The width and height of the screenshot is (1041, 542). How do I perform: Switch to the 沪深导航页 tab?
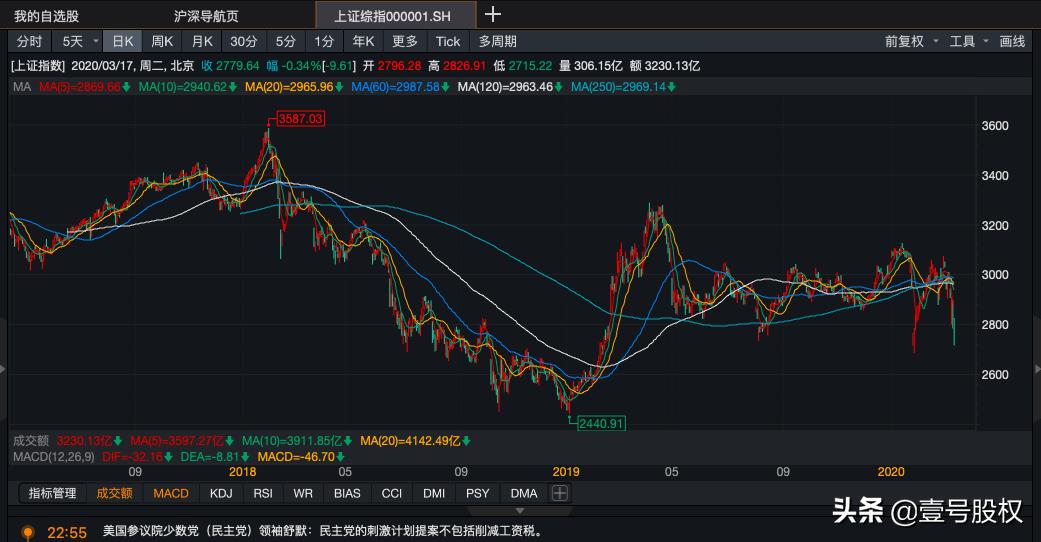point(206,16)
